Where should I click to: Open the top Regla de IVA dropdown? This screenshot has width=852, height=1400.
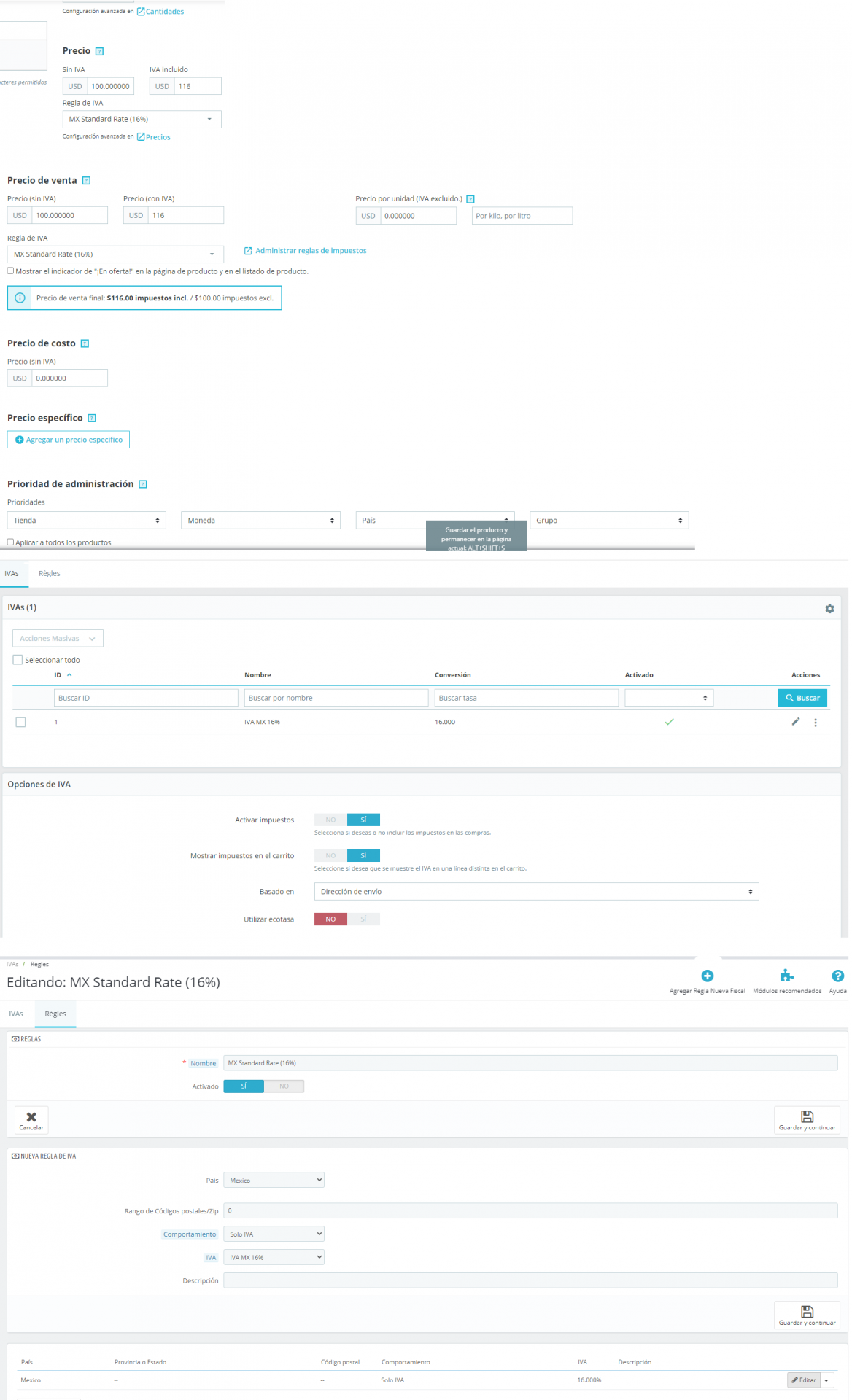pyautogui.click(x=142, y=119)
